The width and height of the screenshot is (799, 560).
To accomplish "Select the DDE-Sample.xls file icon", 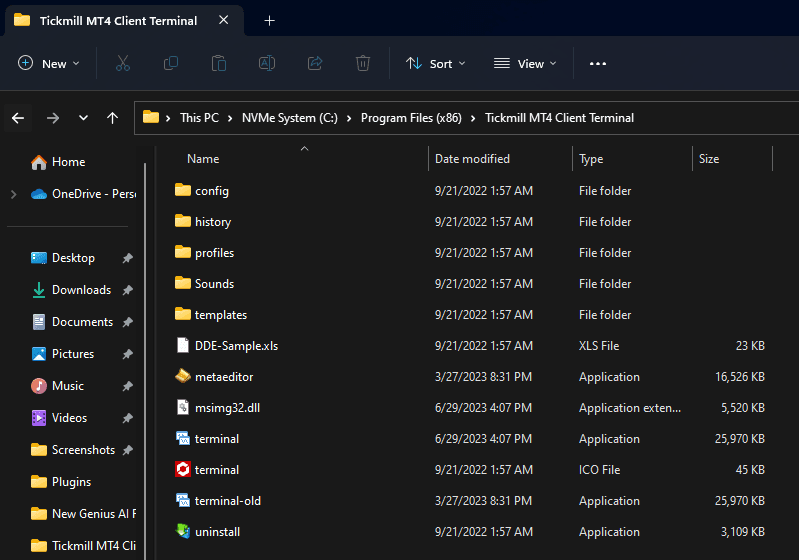I will click(182, 345).
